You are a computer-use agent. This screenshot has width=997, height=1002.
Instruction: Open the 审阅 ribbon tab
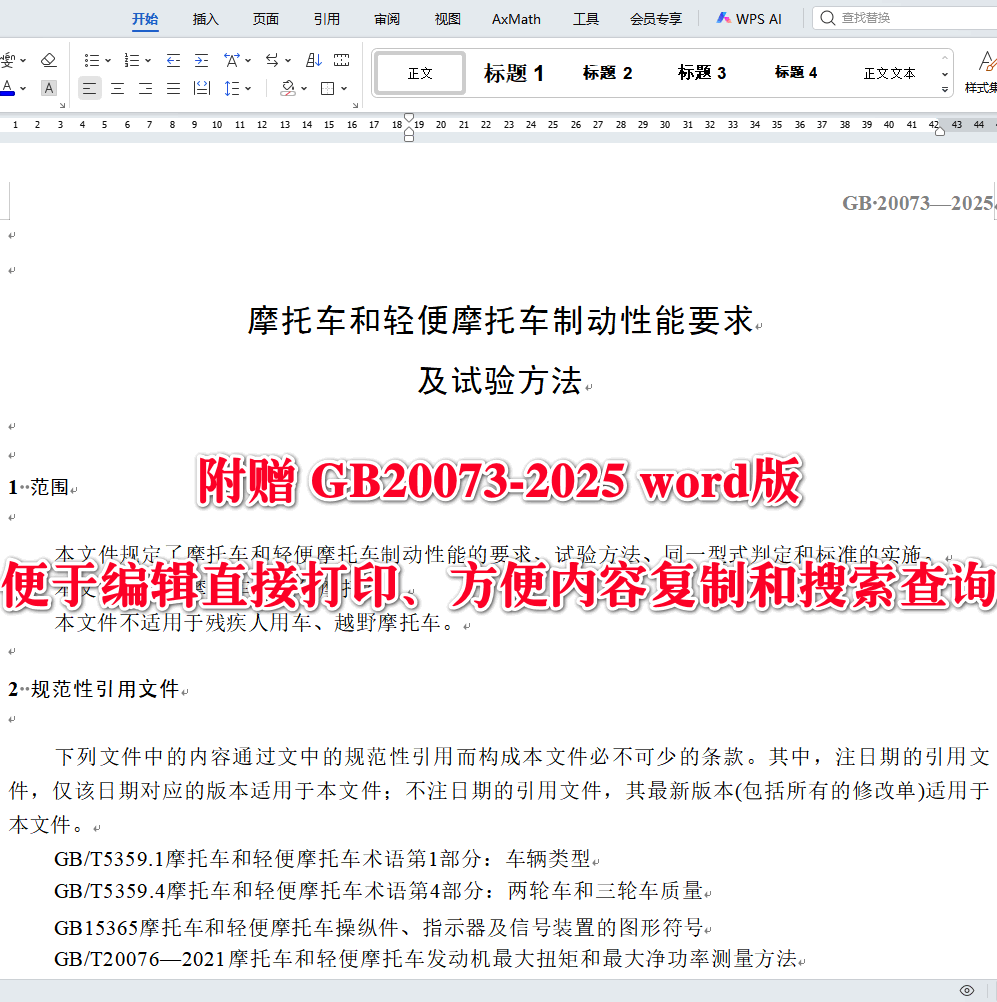pyautogui.click(x=386, y=18)
